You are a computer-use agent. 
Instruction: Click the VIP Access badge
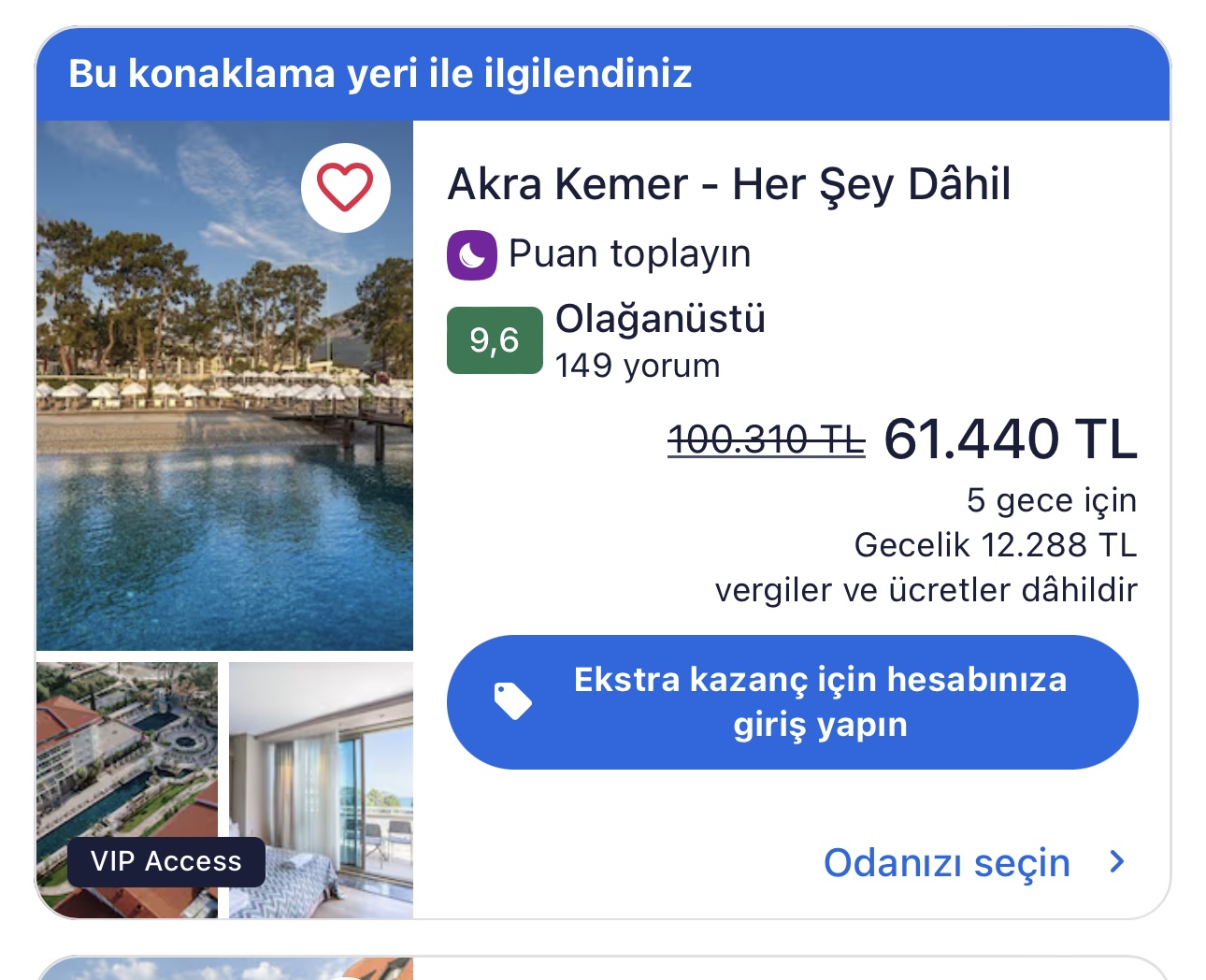[x=166, y=861]
